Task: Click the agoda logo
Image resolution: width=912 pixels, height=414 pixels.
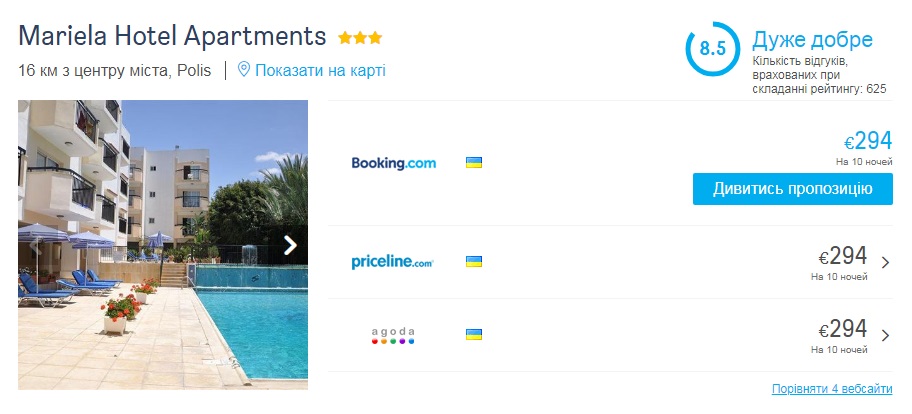Action: pyautogui.click(x=392, y=335)
